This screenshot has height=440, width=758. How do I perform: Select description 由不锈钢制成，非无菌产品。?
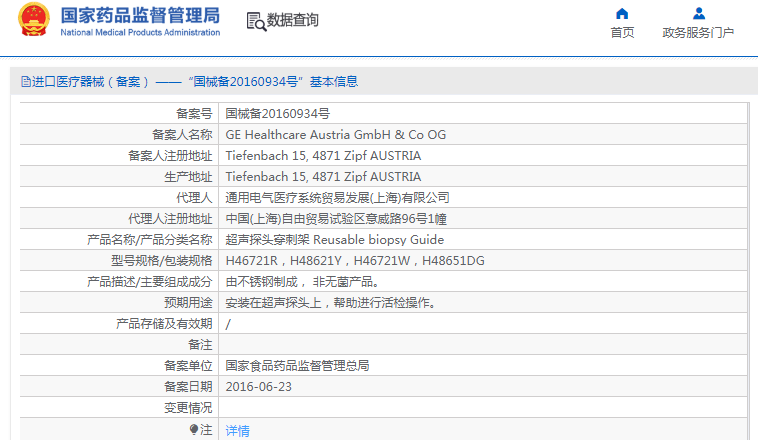[x=303, y=282]
